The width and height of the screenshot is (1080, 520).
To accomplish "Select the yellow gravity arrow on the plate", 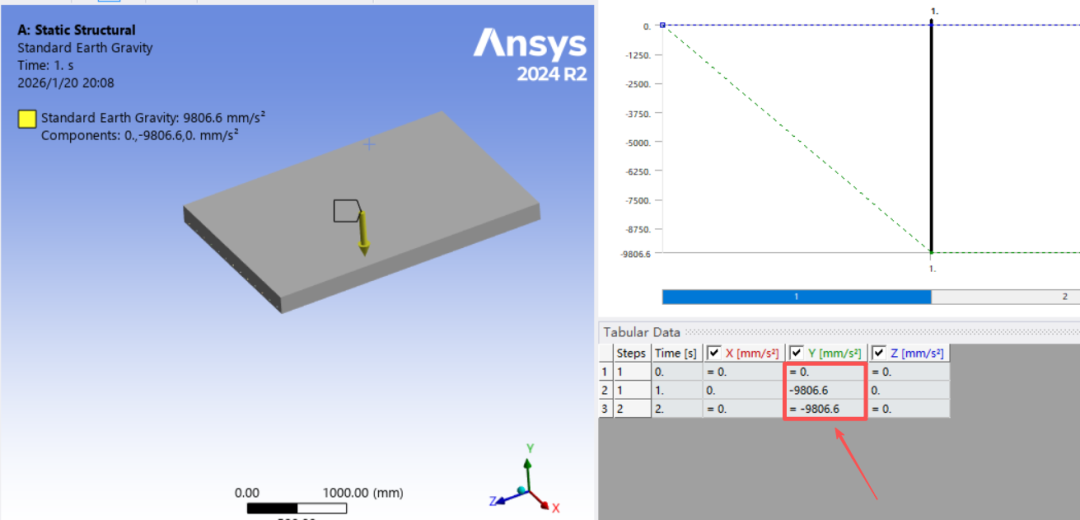I will coord(363,234).
